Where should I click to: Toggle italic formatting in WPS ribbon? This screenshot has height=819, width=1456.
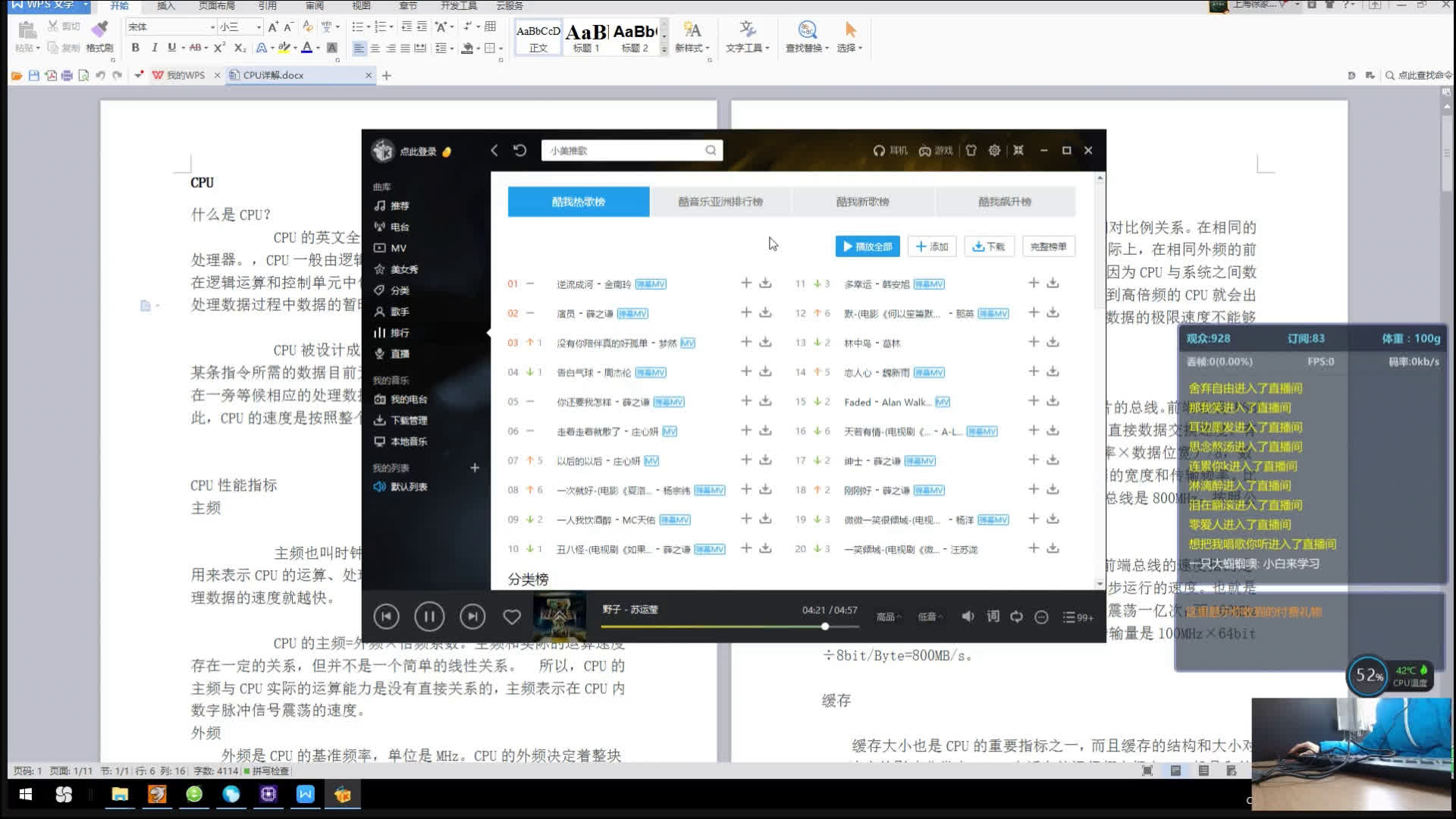[155, 48]
